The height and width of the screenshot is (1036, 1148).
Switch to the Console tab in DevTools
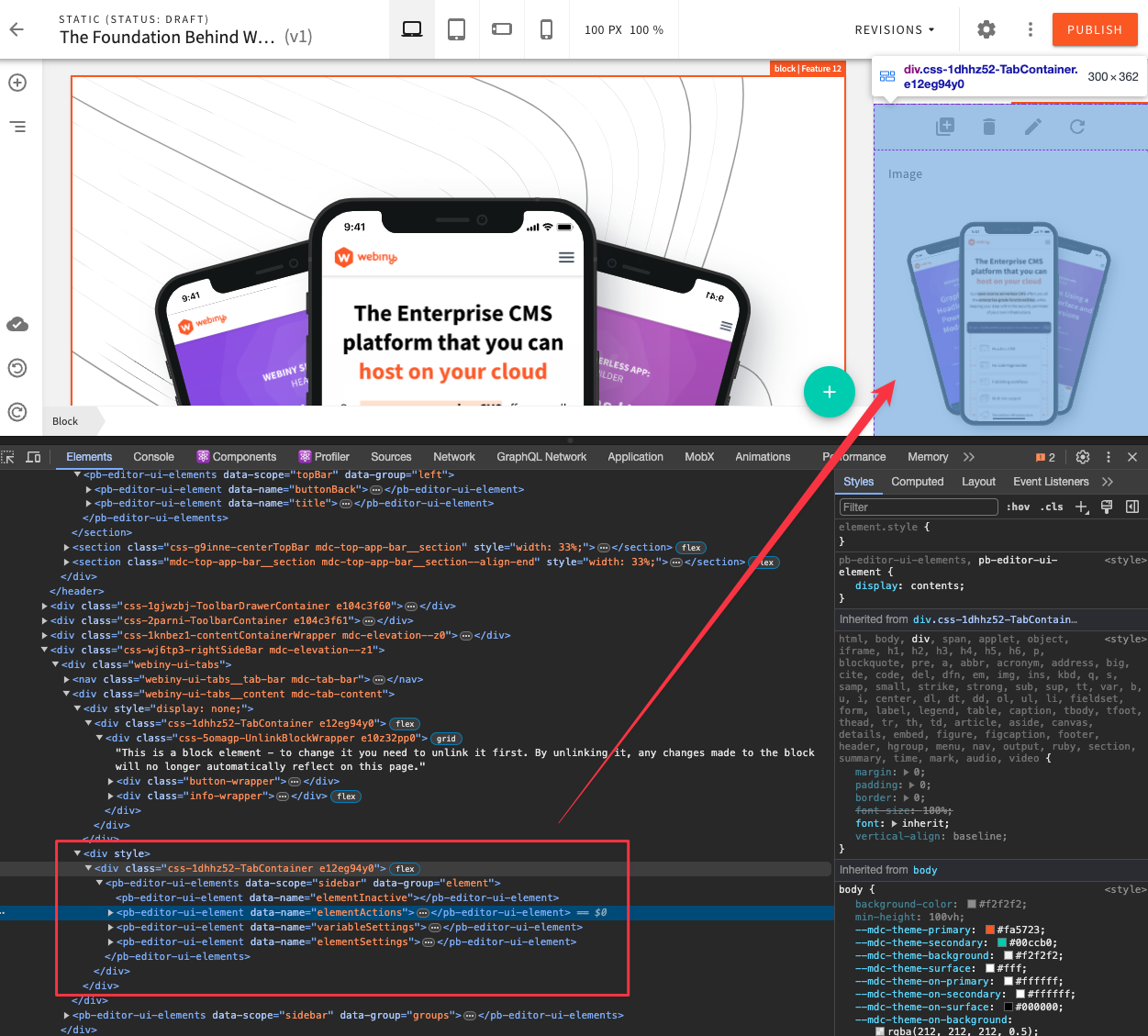153,456
